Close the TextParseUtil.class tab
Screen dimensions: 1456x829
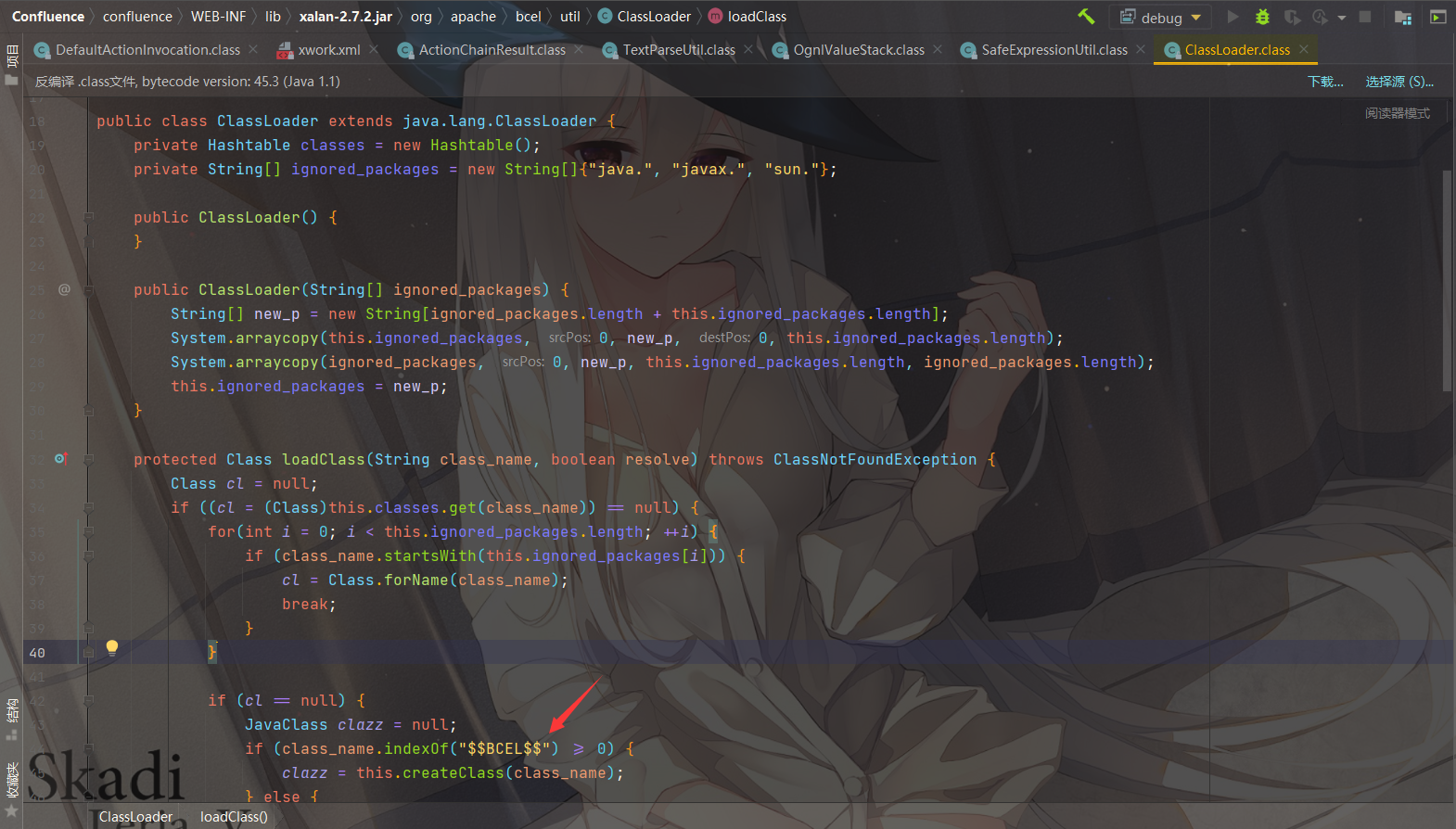click(x=748, y=49)
